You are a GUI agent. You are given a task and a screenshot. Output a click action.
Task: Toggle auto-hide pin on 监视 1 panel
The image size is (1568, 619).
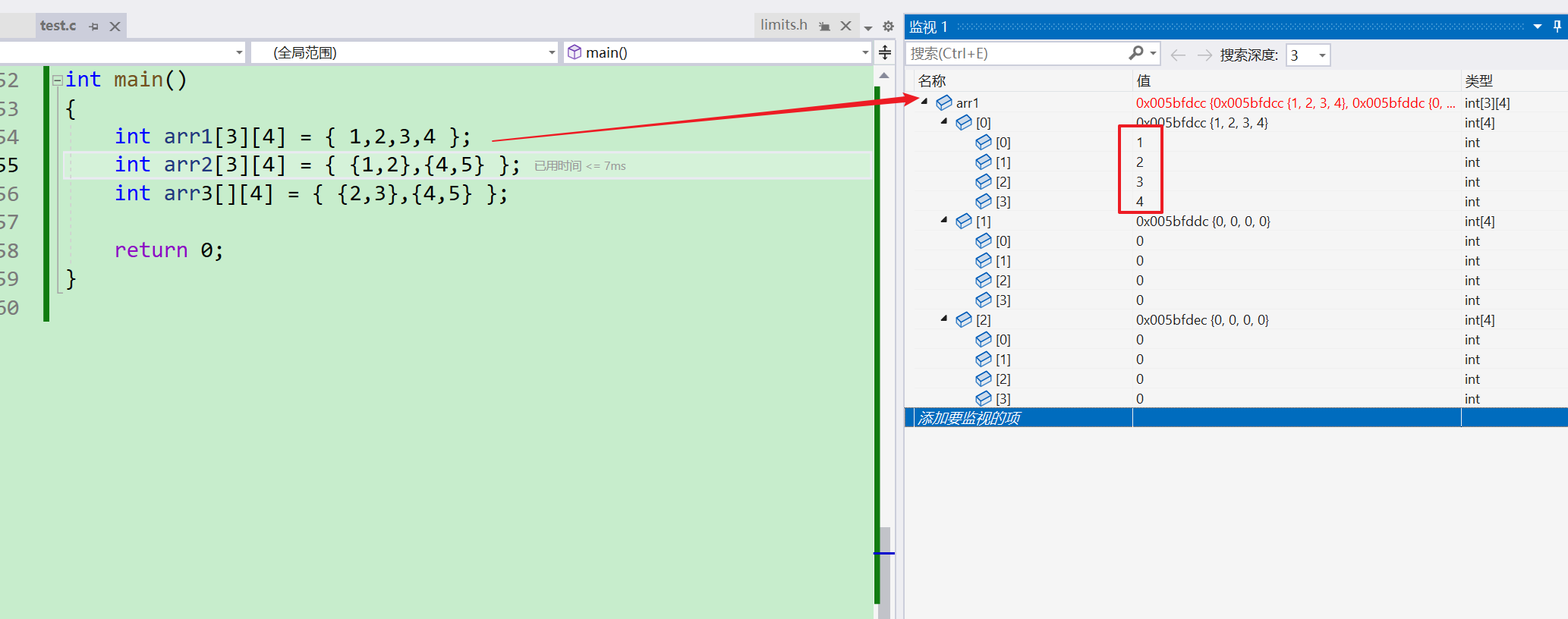pos(1557,27)
